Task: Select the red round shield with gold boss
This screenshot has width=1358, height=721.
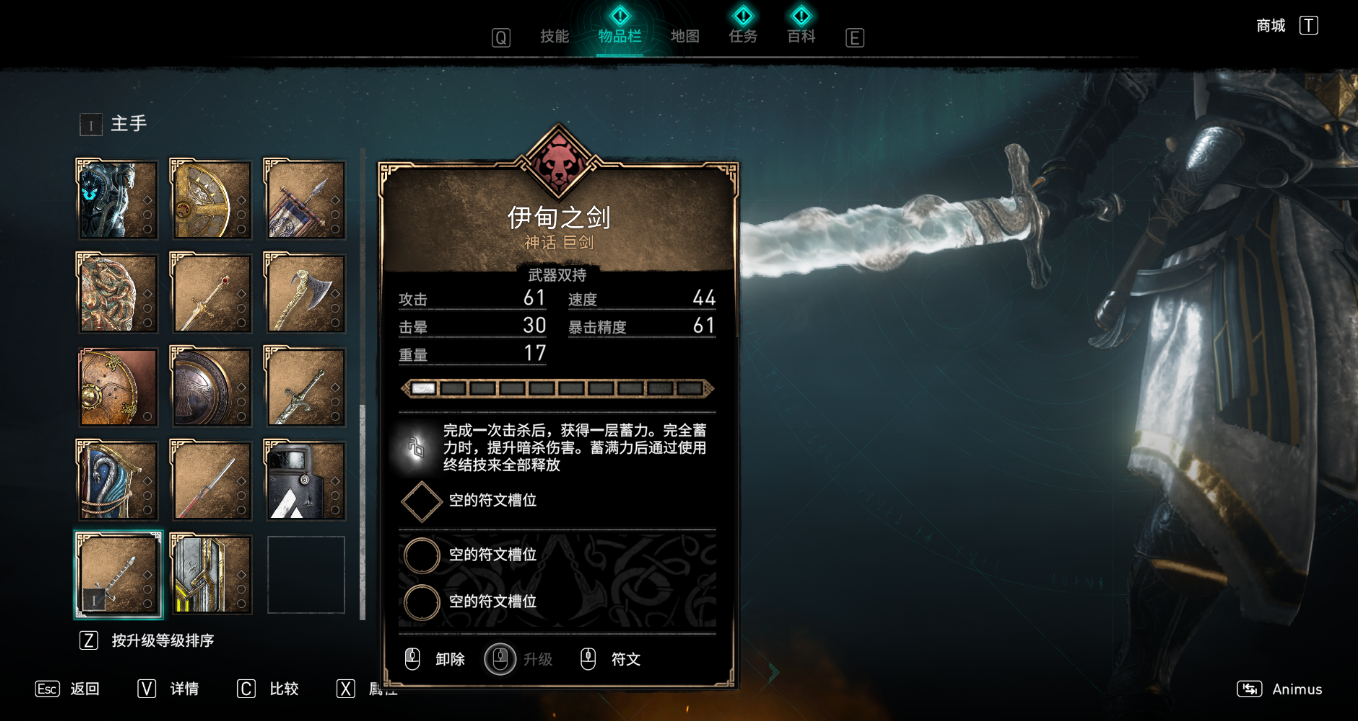Action: [117, 386]
